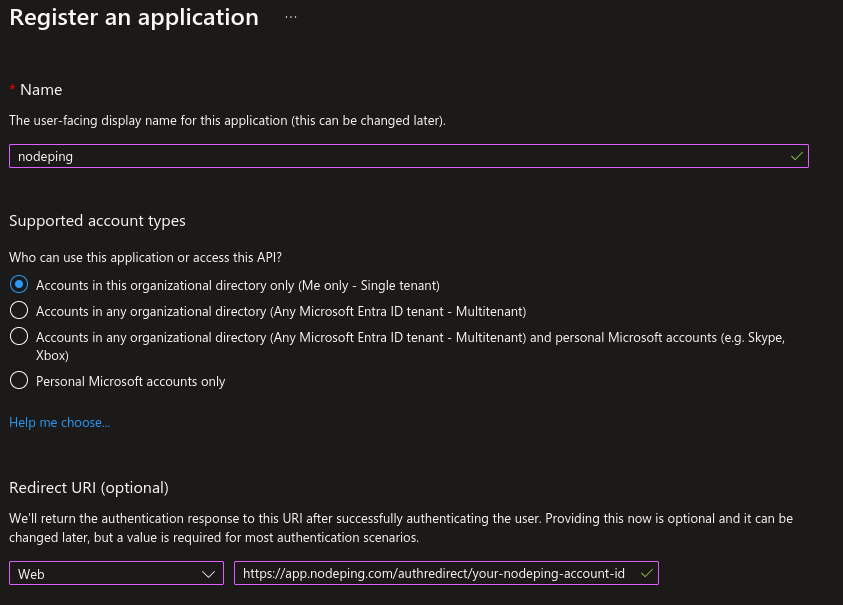
Task: Open the Web platform dropdown
Action: [115, 574]
